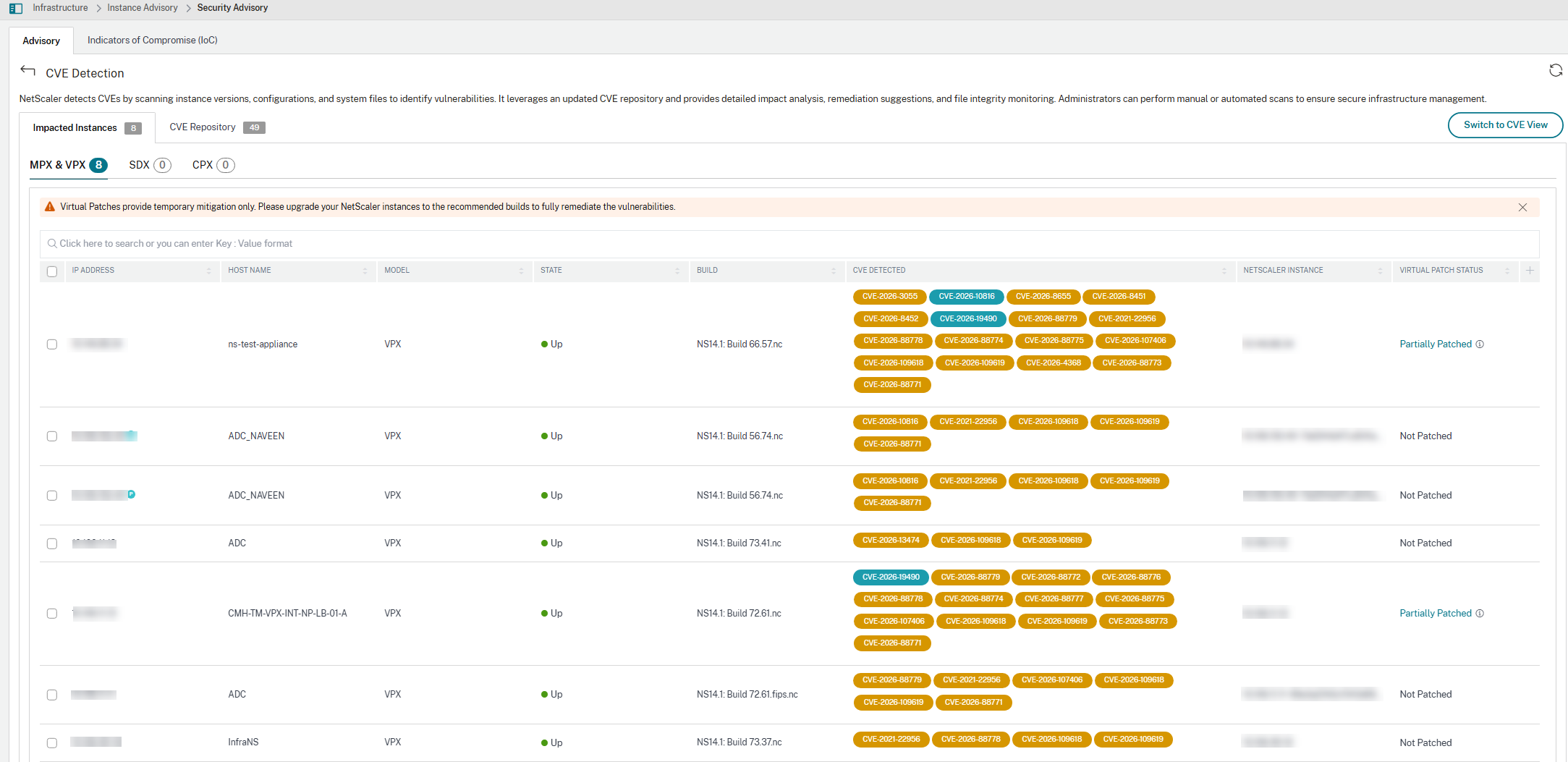Check the ADC row with Build 73.41.nc
This screenshot has width=1568, height=762.
52,543
